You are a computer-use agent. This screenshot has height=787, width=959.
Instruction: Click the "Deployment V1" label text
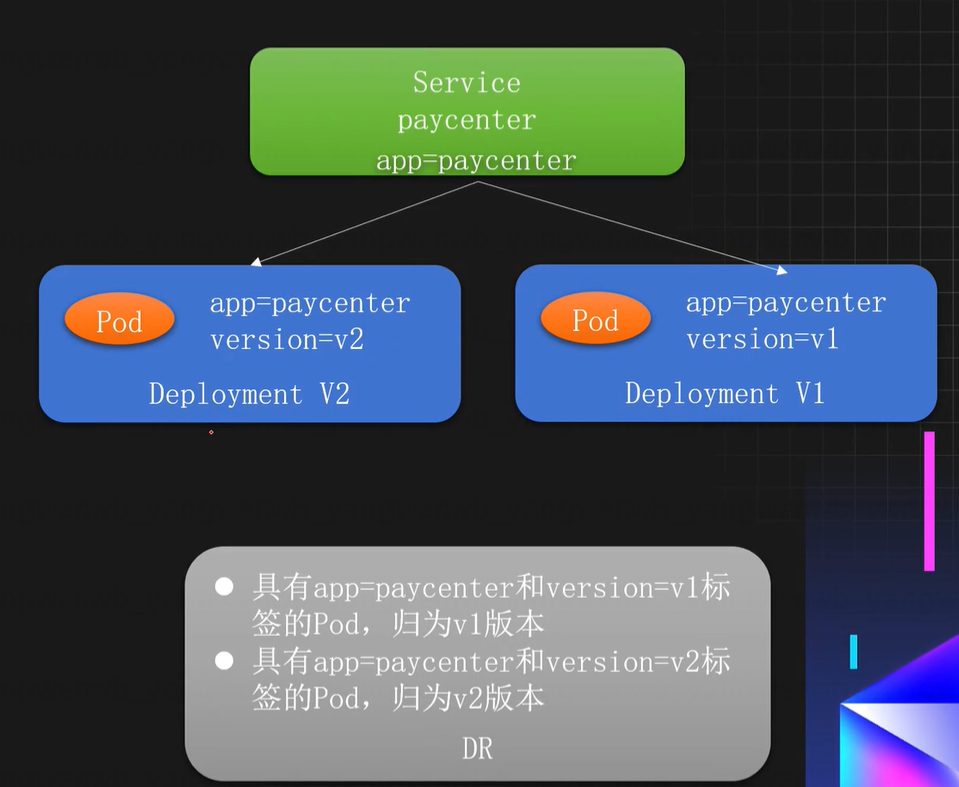coord(724,394)
